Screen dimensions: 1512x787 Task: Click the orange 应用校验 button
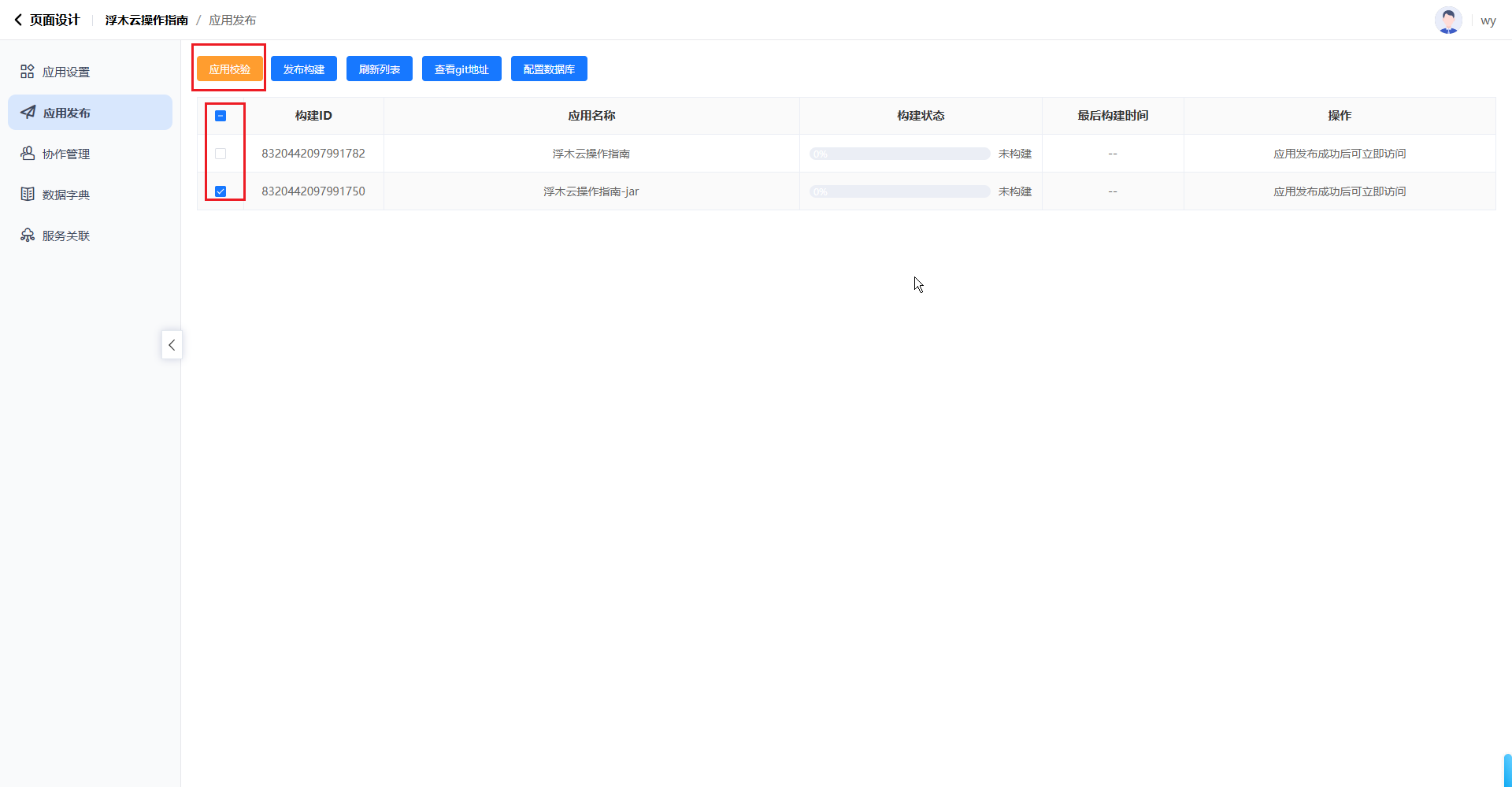pos(229,69)
